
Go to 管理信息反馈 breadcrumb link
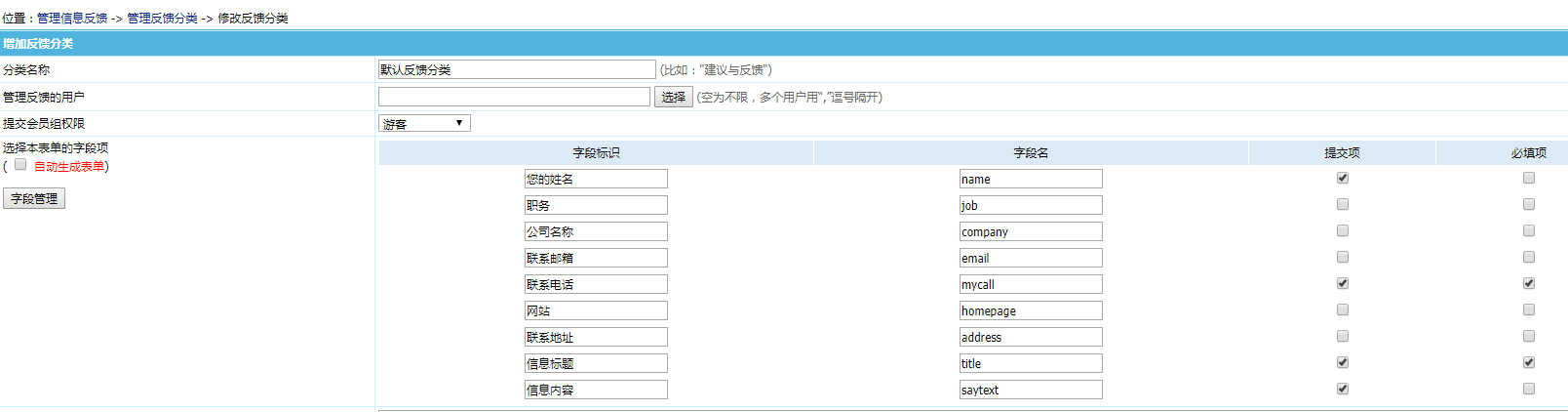tap(72, 18)
